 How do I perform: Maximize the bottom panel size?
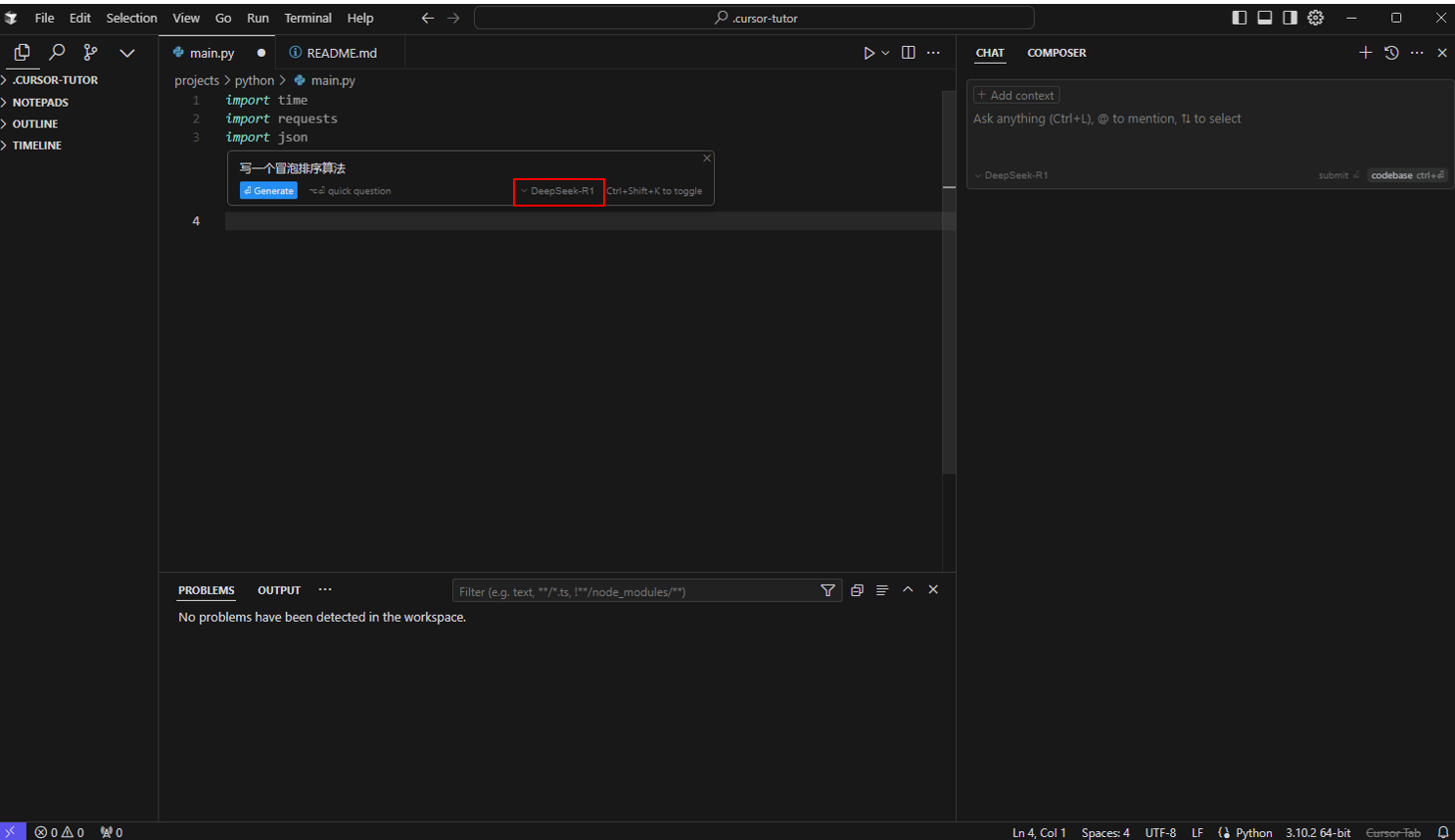(x=908, y=589)
